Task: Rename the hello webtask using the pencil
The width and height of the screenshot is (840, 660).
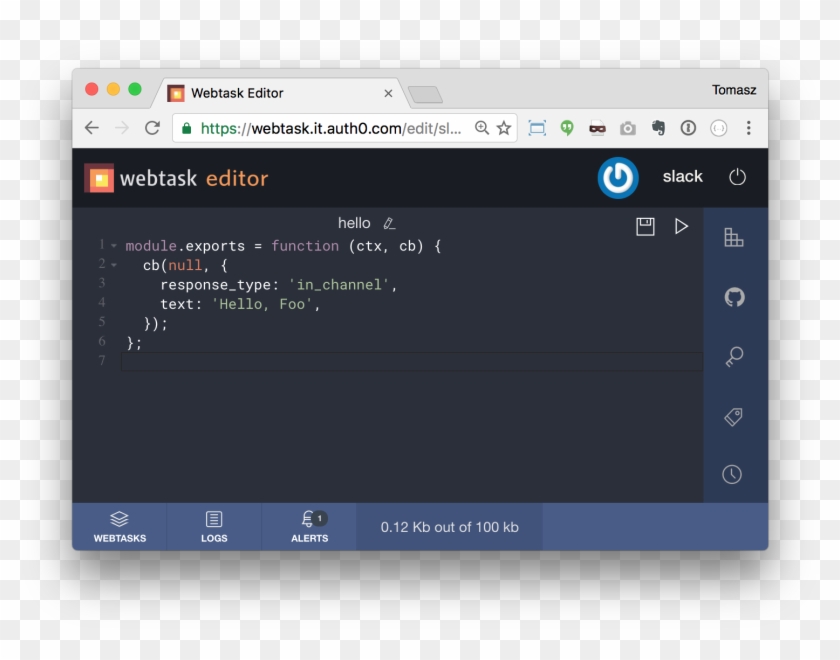Action: 389,223
